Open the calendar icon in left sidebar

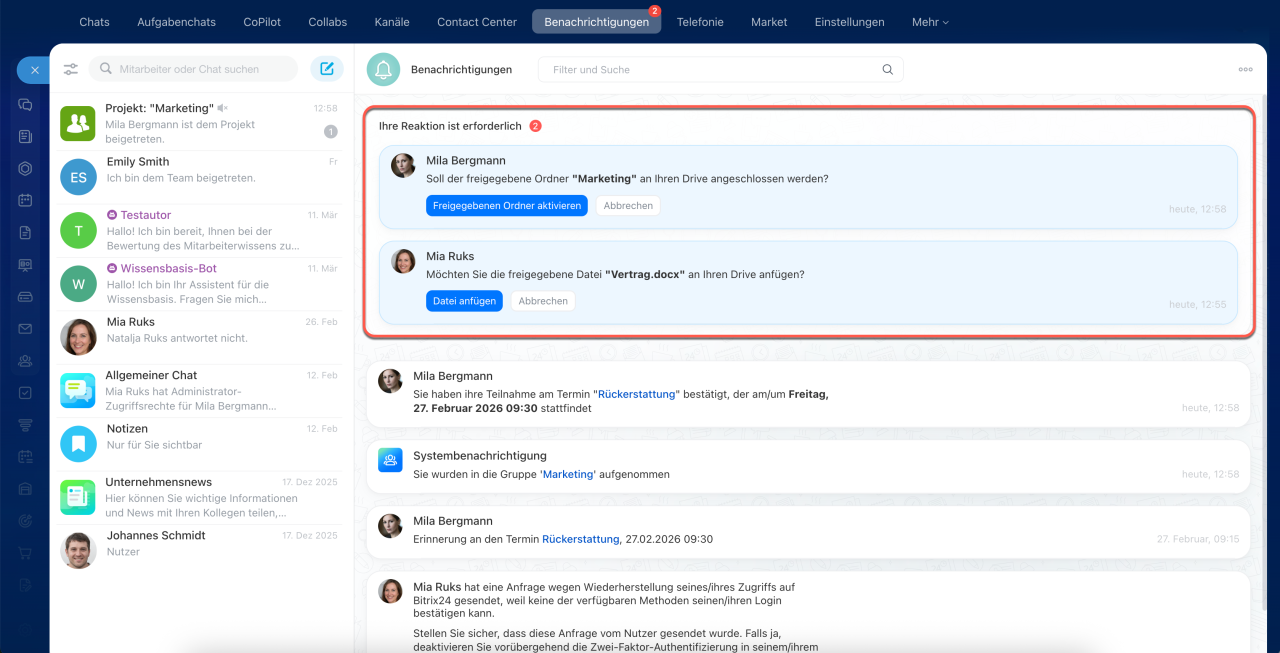[x=25, y=200]
